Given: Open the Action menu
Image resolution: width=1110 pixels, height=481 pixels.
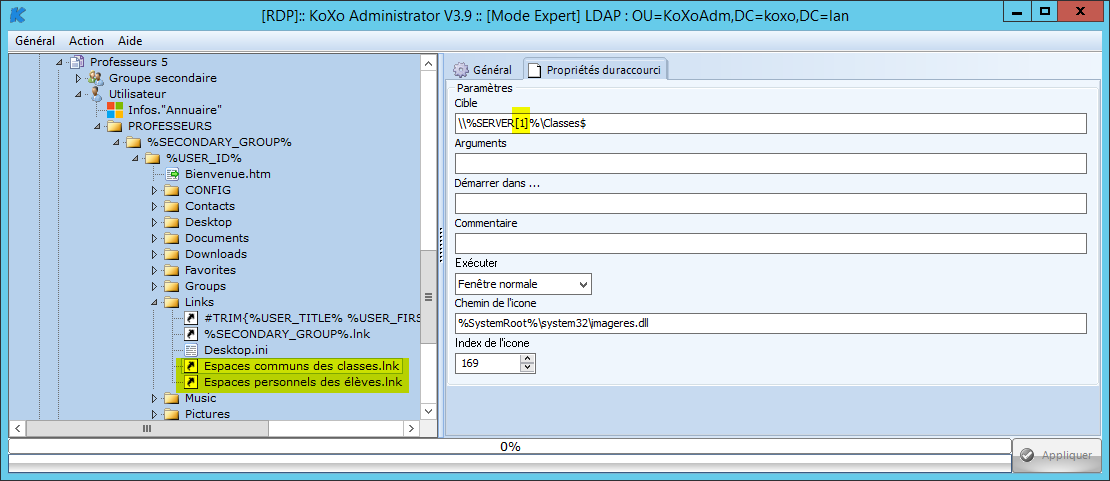Looking at the screenshot, I should pyautogui.click(x=86, y=41).
